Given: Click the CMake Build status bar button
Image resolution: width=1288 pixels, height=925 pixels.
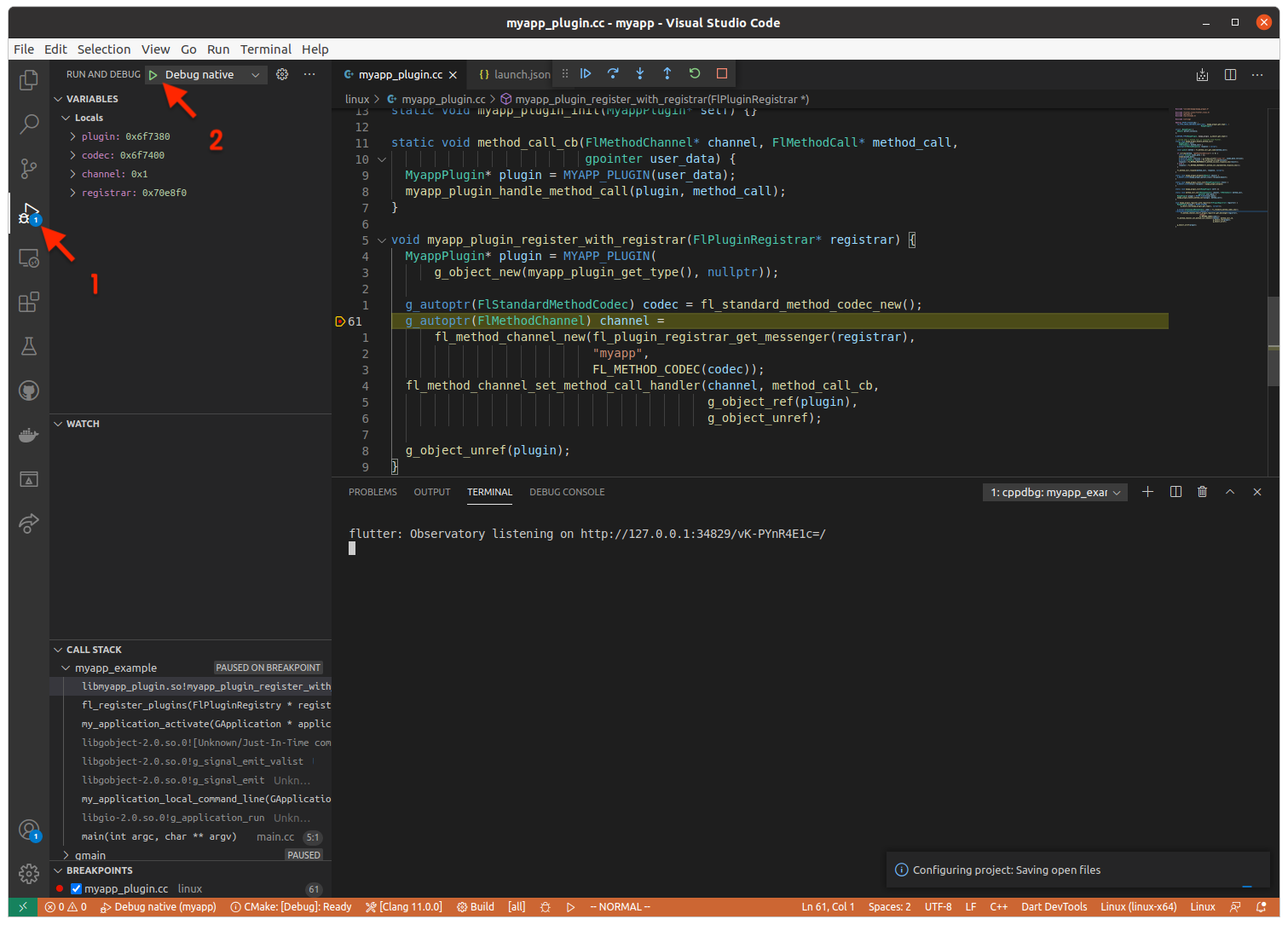Looking at the screenshot, I should point(476,907).
